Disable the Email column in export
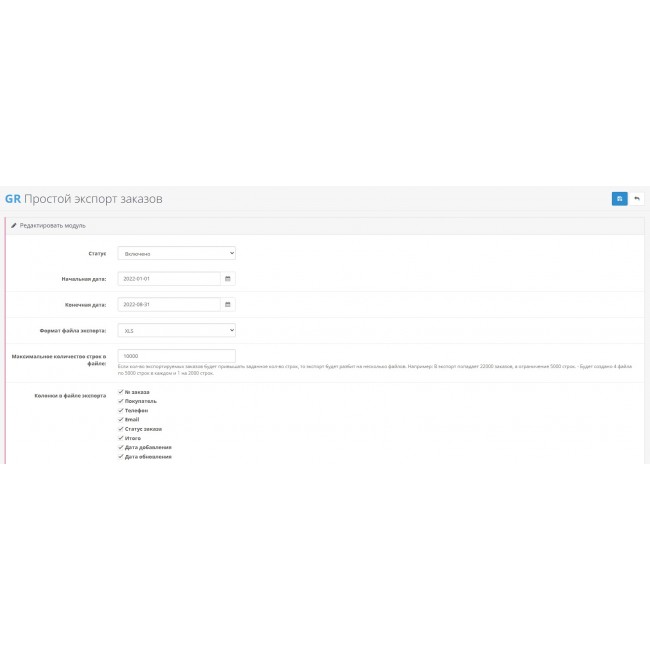 (120, 419)
